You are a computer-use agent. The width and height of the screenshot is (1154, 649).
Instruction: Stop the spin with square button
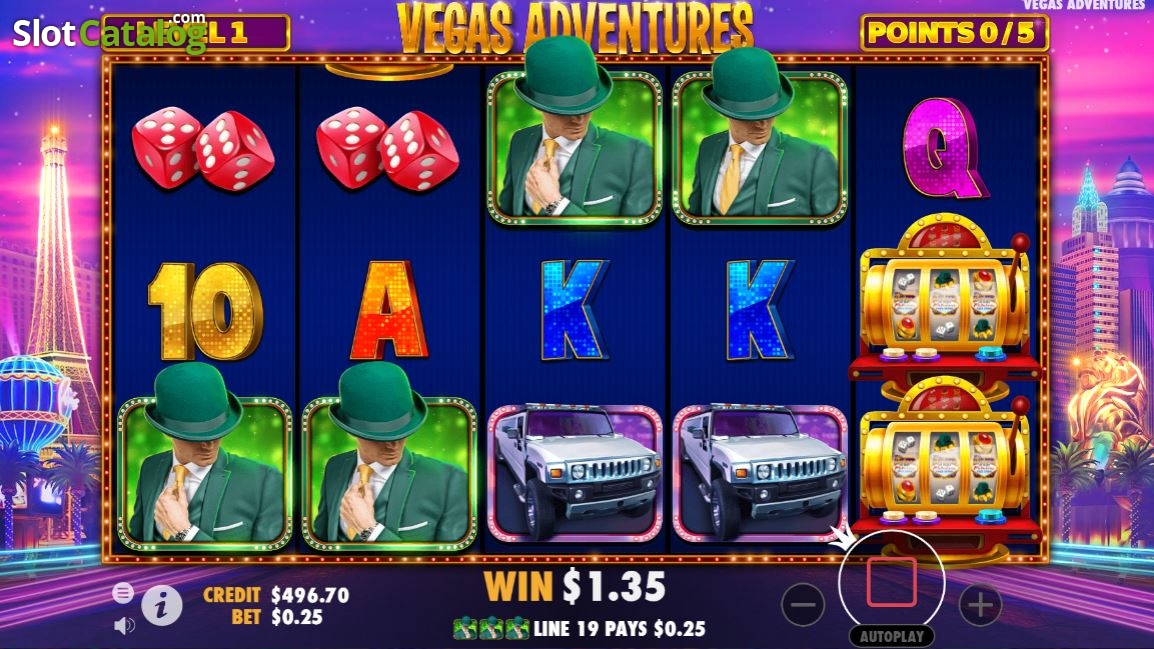coord(891,582)
